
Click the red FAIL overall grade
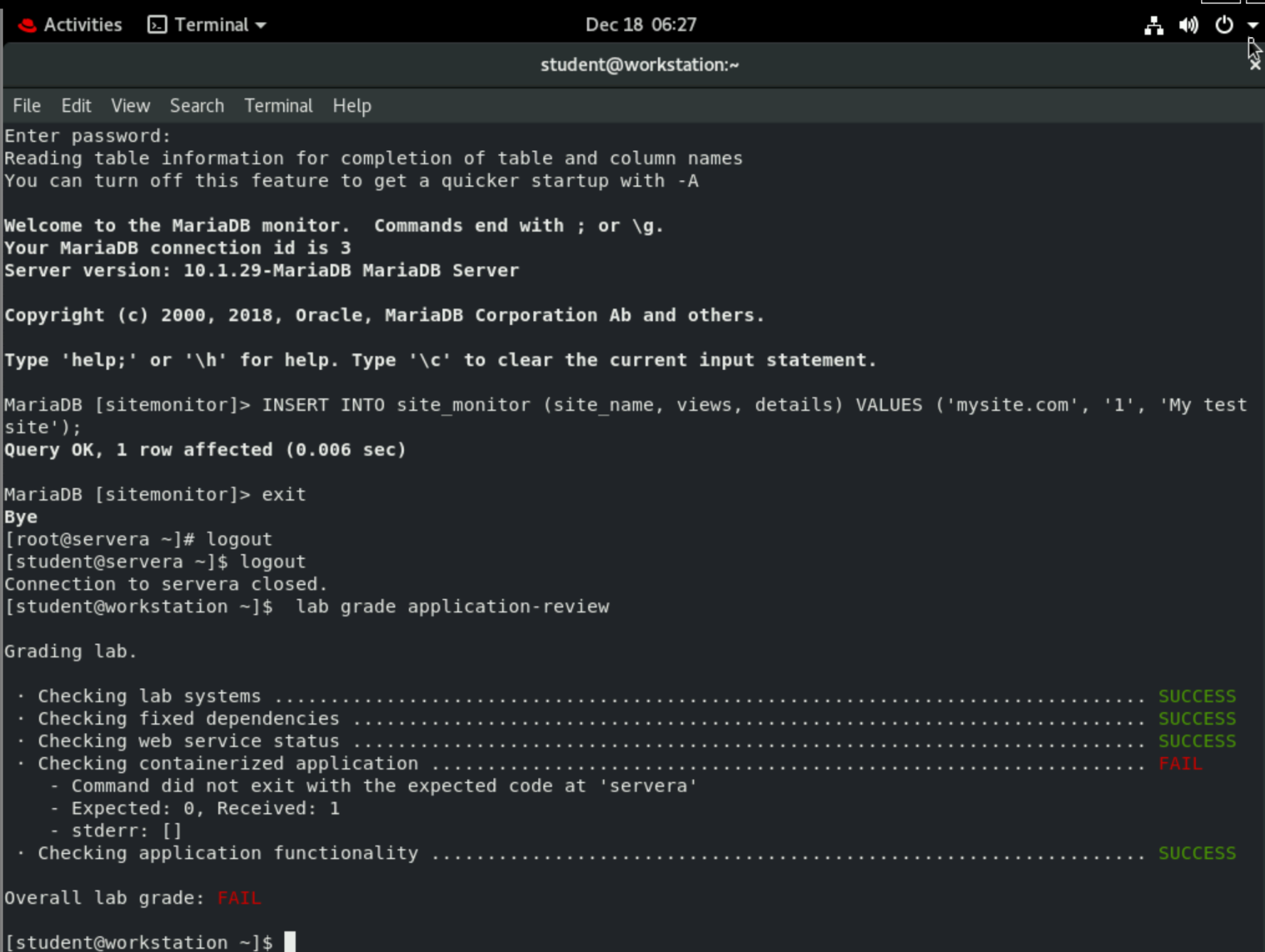click(239, 898)
